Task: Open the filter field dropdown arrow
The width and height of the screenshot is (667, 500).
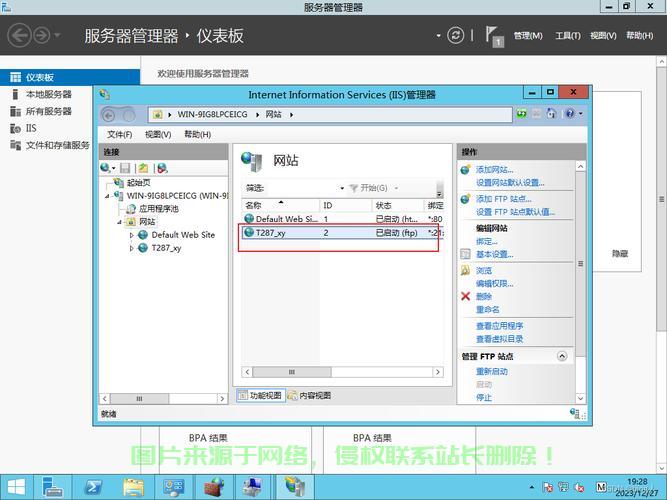Action: (x=342, y=188)
